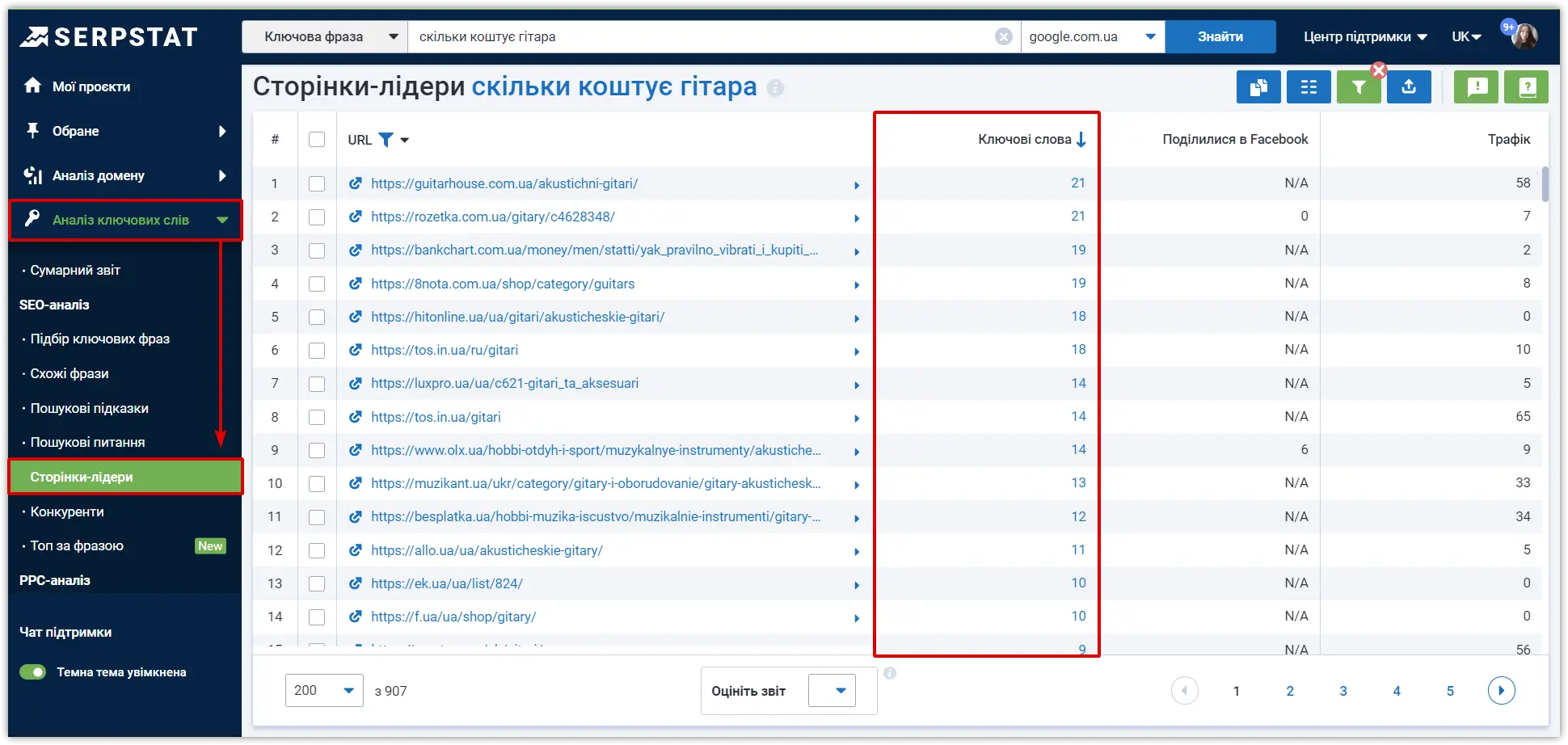Open the UK language dropdown
Screen dimensions: 1568x745
[1466, 36]
